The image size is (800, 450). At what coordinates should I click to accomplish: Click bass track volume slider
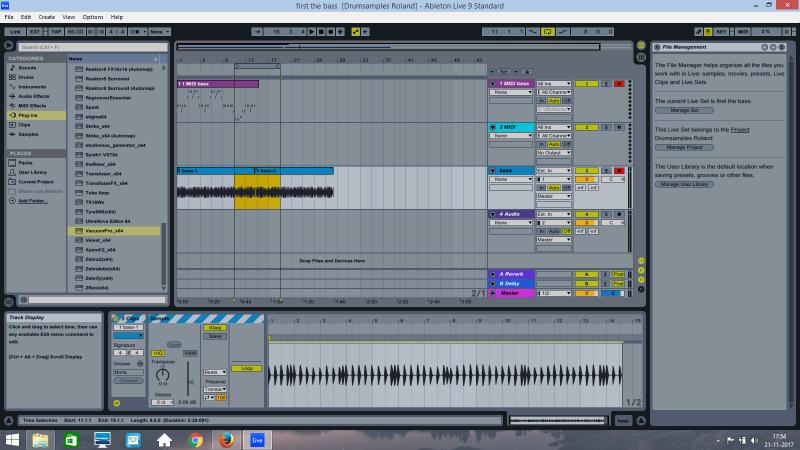click(x=587, y=179)
